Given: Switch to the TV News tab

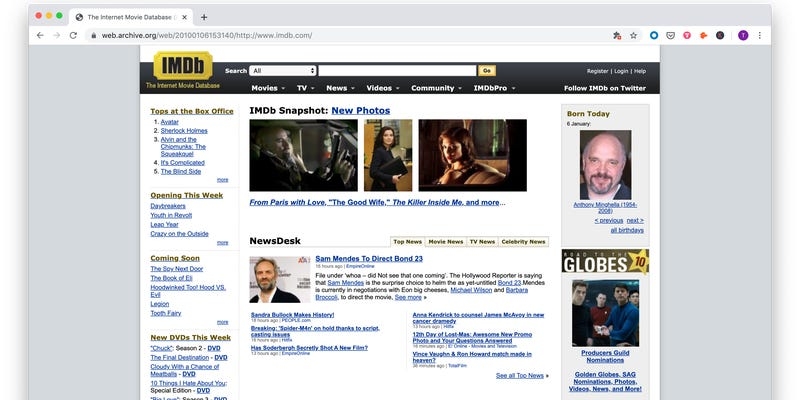Looking at the screenshot, I should click(x=482, y=242).
